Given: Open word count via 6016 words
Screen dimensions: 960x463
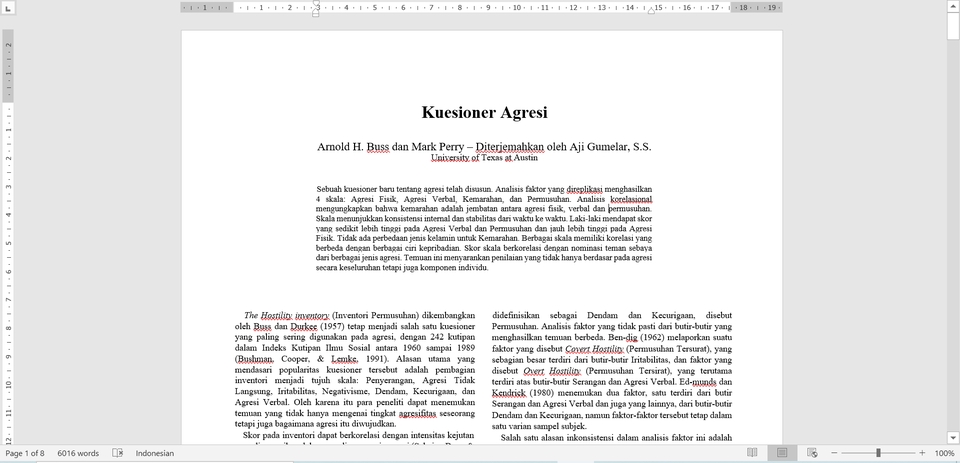Looking at the screenshot, I should pos(78,453).
